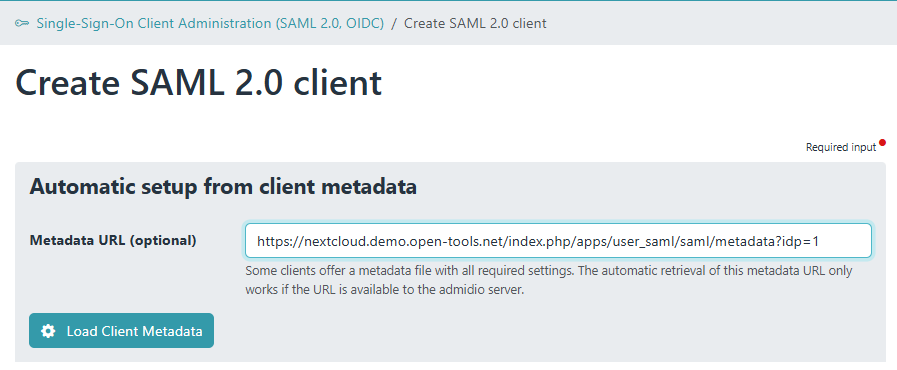Click the help text about metadata file settings
Viewport: 897px width, 370px height.
click(x=549, y=280)
